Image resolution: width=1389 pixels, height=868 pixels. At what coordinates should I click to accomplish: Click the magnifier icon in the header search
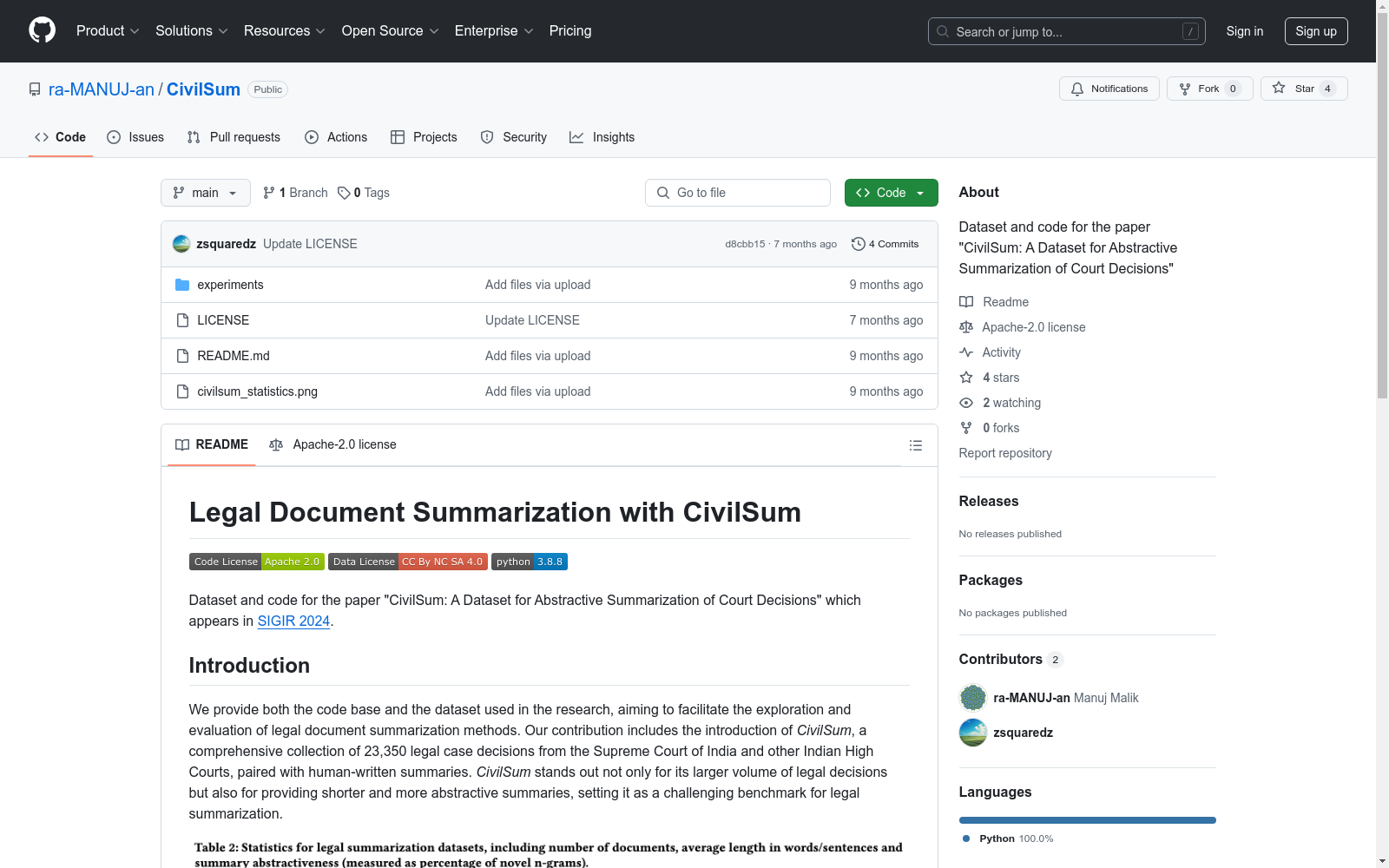pyautogui.click(x=943, y=31)
